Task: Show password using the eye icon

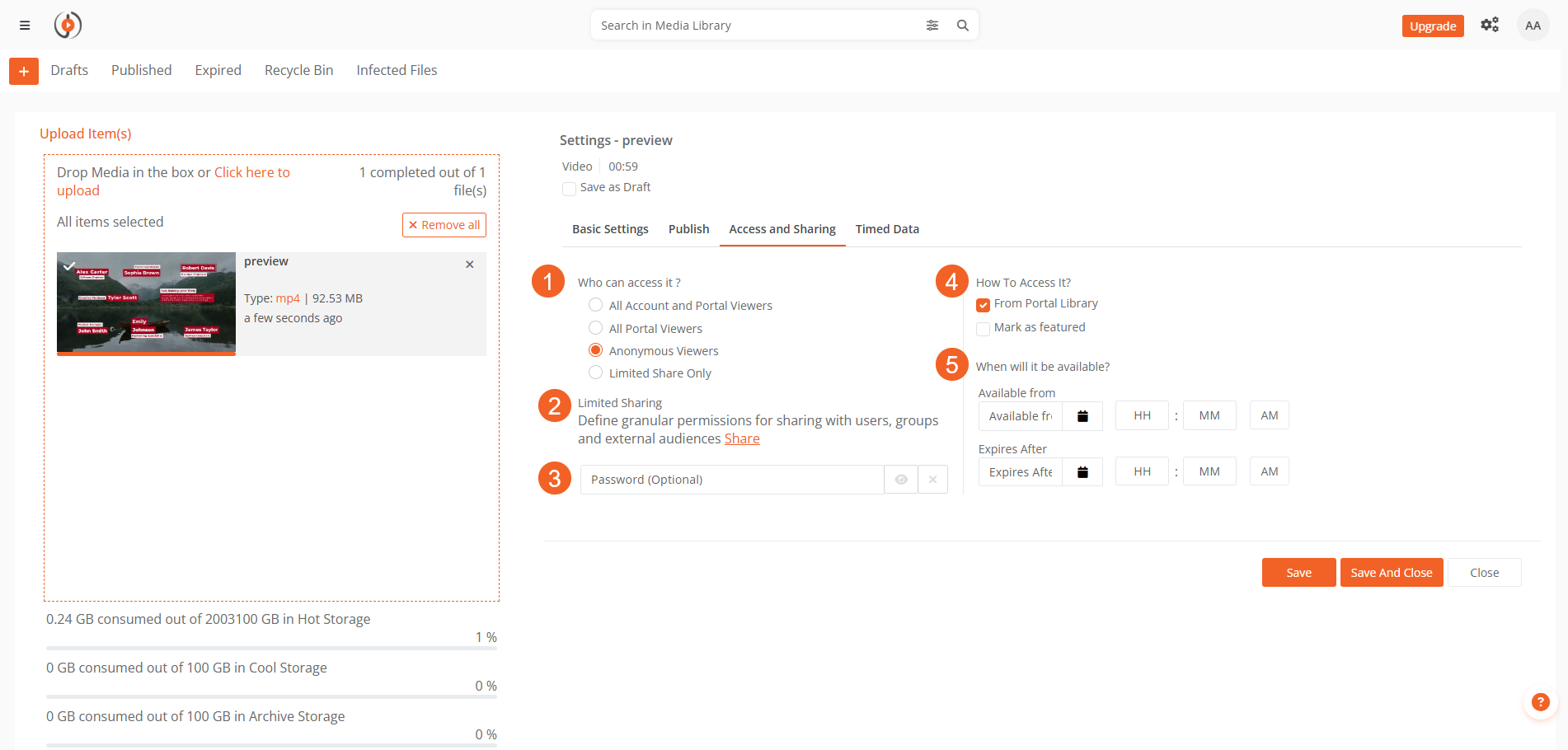Action: 901,480
